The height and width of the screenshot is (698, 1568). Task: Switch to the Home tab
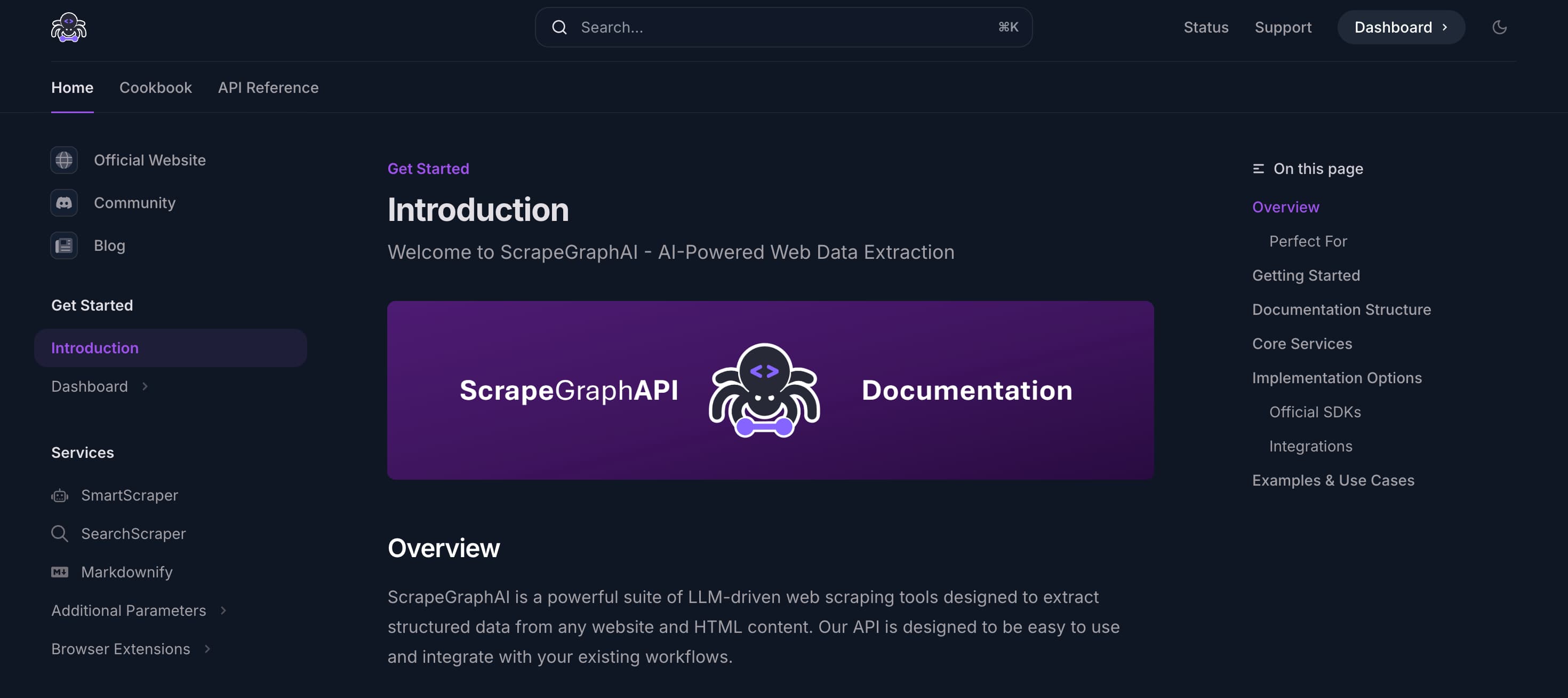click(73, 88)
